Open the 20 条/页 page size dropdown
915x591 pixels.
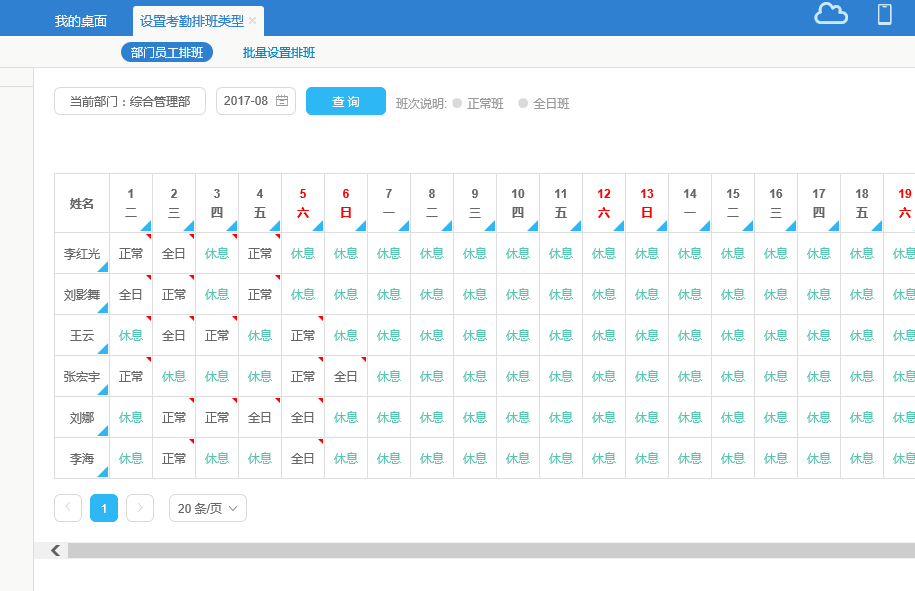pos(207,508)
